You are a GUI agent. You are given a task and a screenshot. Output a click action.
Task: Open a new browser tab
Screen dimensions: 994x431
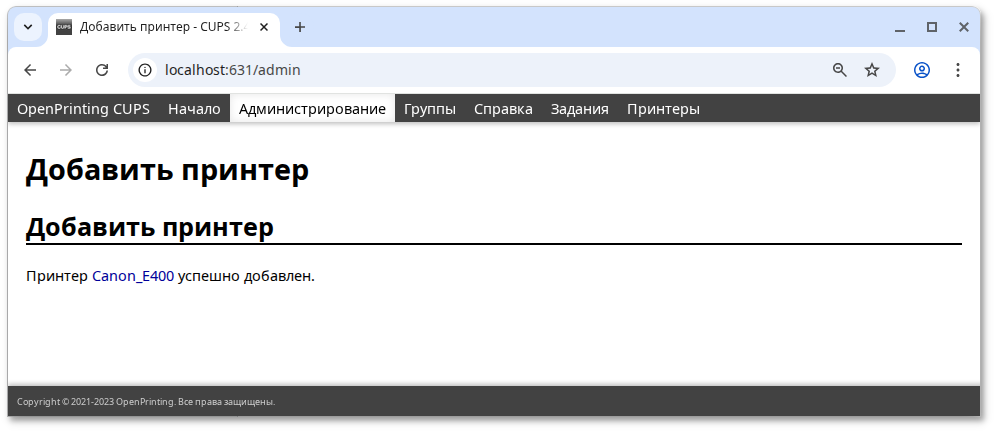pos(300,27)
